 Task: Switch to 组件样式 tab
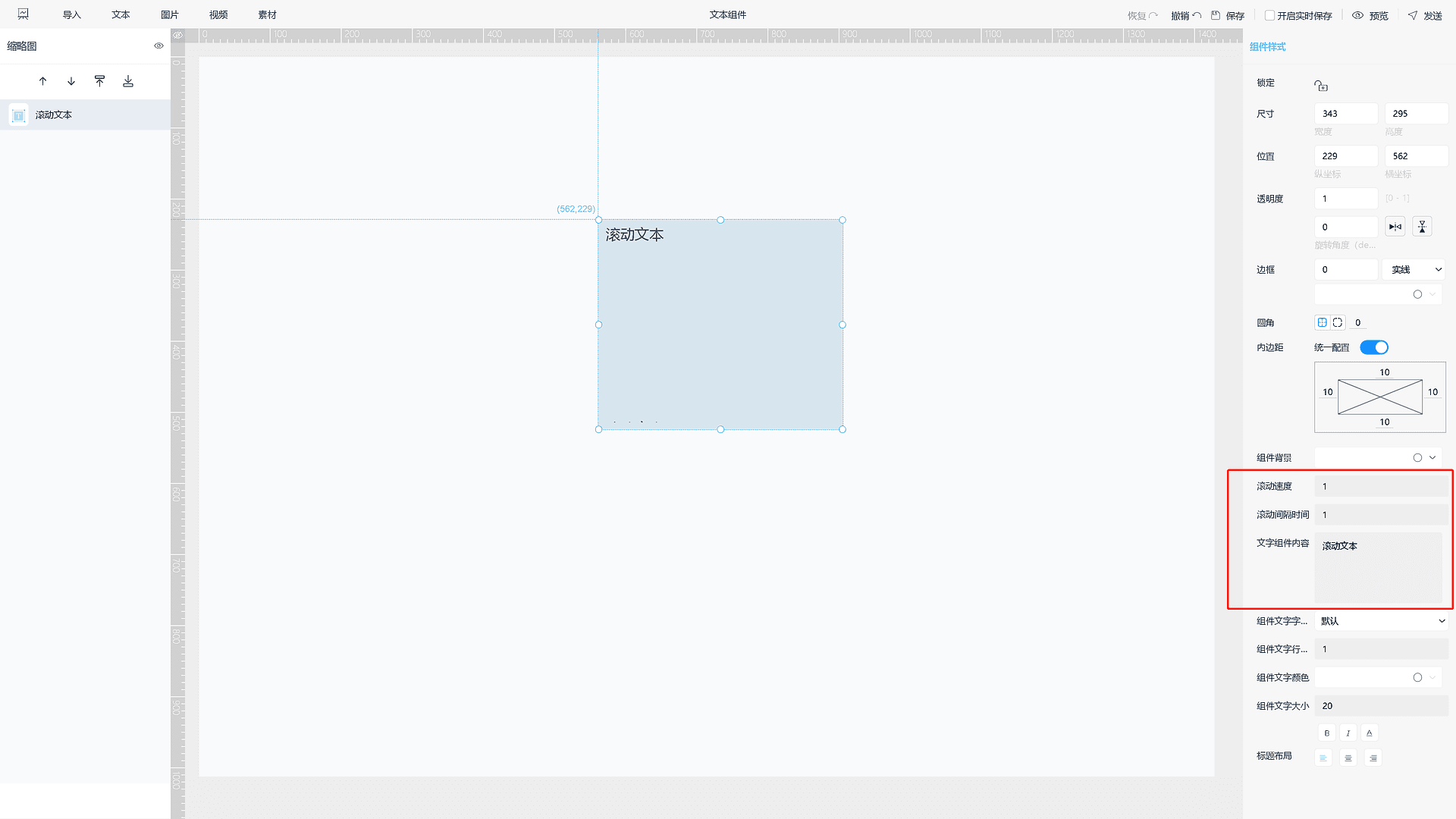tap(1267, 47)
